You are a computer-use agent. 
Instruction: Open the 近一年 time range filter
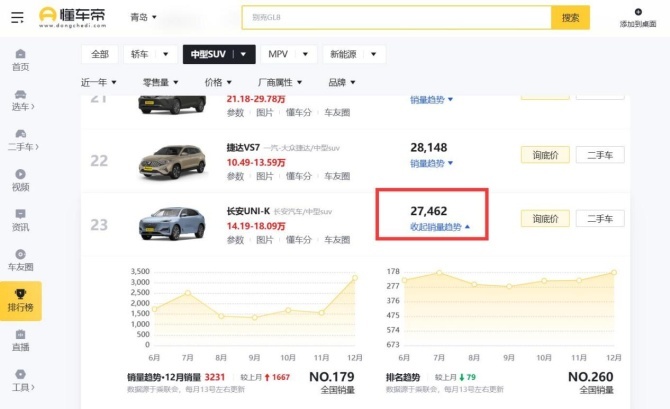(x=99, y=82)
